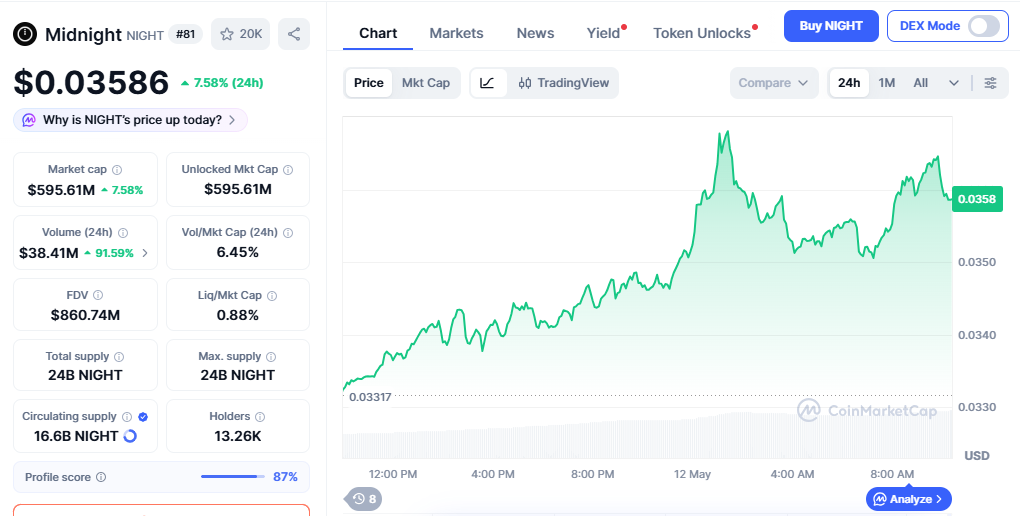The image size is (1020, 516).
Task: Click the USD currency axis label
Action: pyautogui.click(x=976, y=455)
